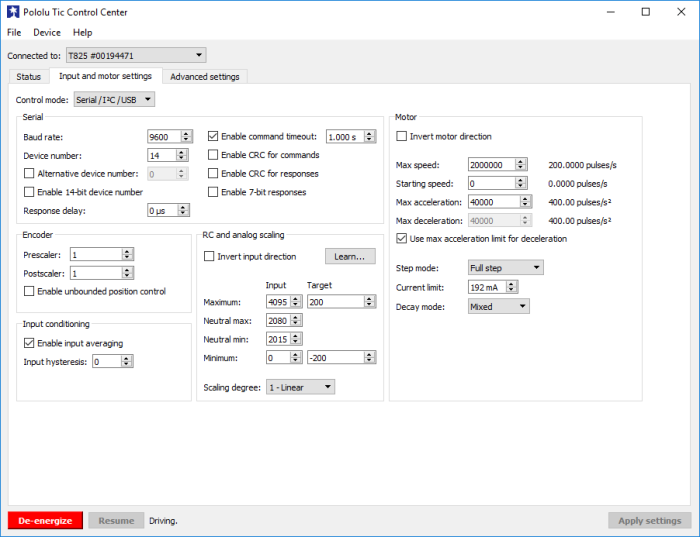Increase encoder prescaler with up arrow
This screenshot has height=537, width=700.
[x=127, y=252]
